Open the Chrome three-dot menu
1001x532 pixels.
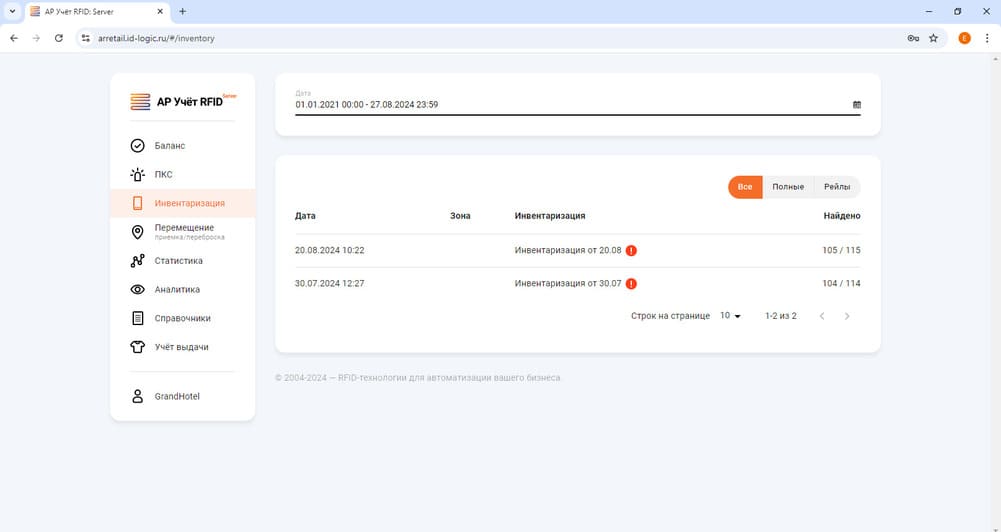[987, 38]
